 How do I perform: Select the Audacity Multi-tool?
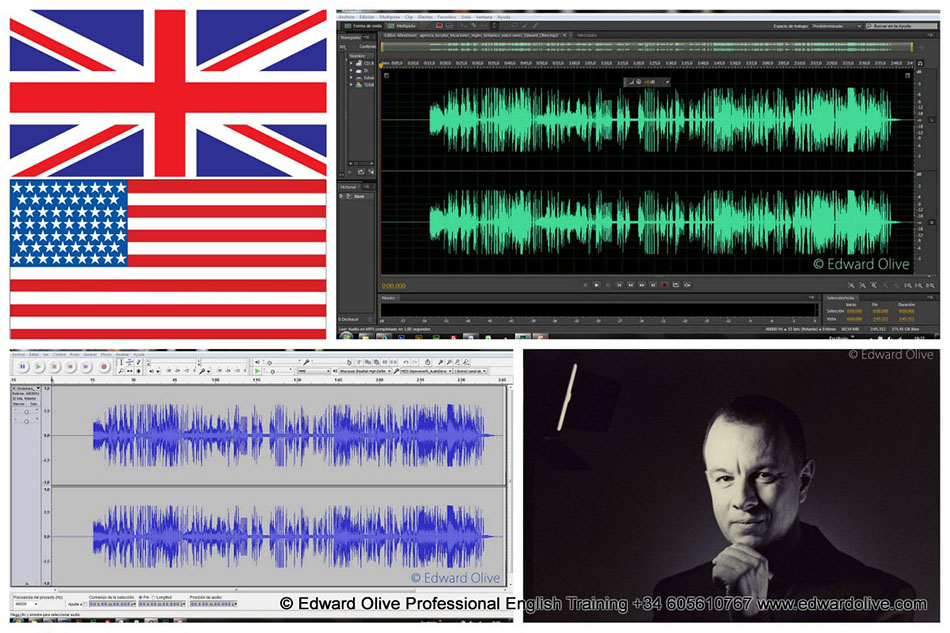139,371
